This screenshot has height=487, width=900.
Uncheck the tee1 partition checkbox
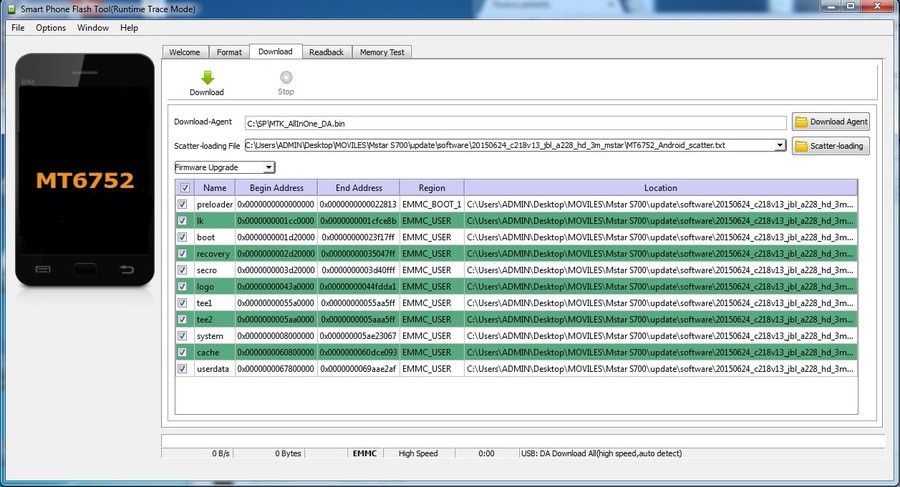point(183,303)
